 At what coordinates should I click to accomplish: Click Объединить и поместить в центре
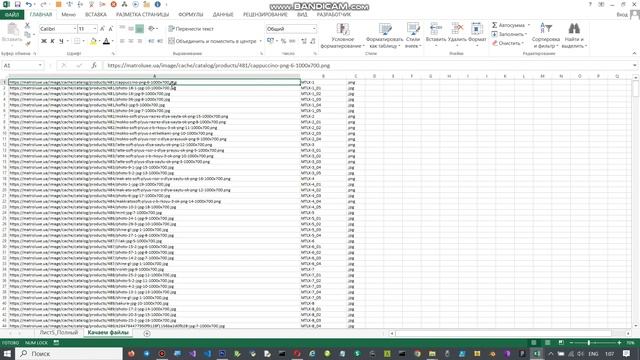(213, 41)
